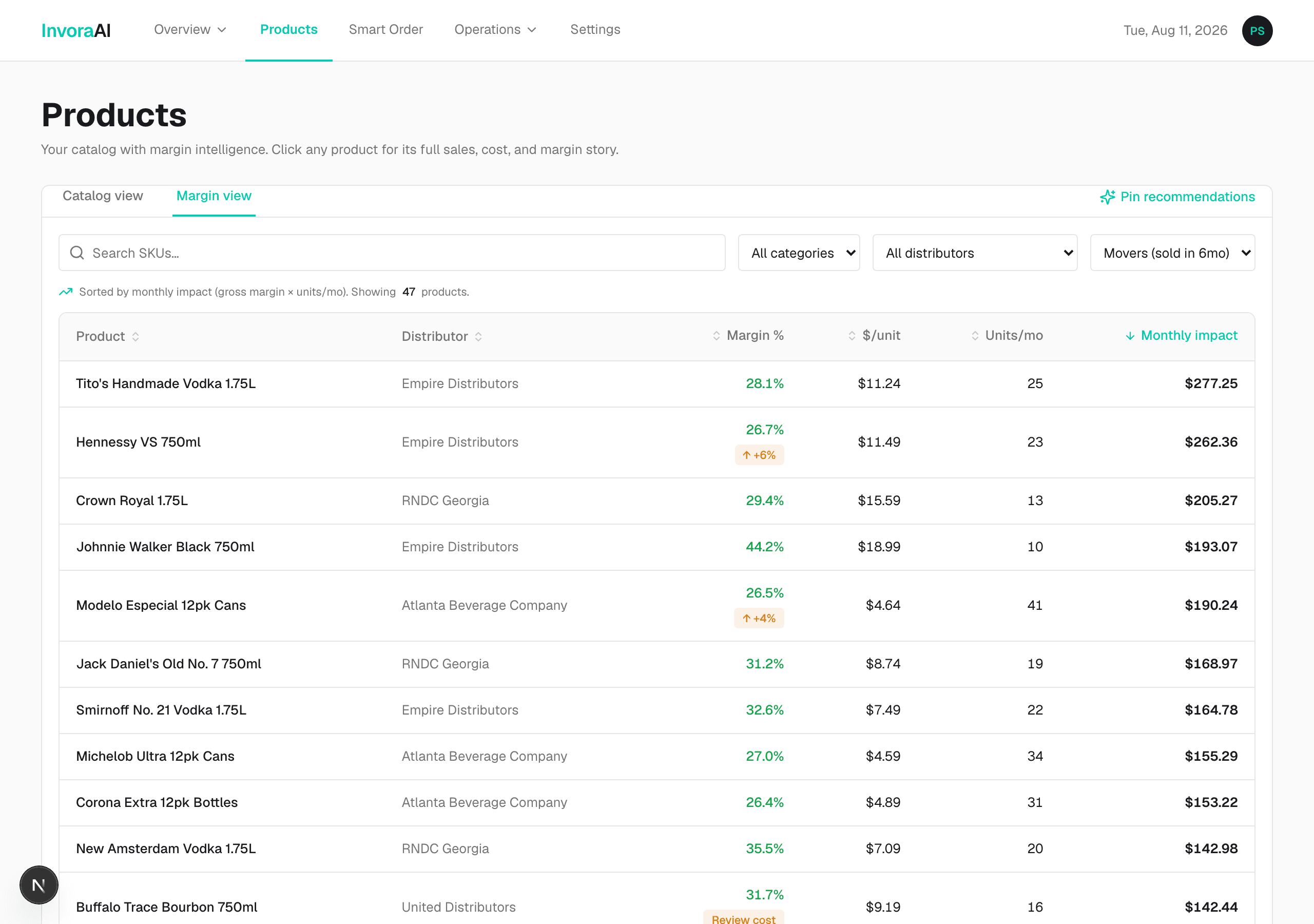Open the Settings page
The height and width of the screenshot is (924, 1314).
point(595,30)
